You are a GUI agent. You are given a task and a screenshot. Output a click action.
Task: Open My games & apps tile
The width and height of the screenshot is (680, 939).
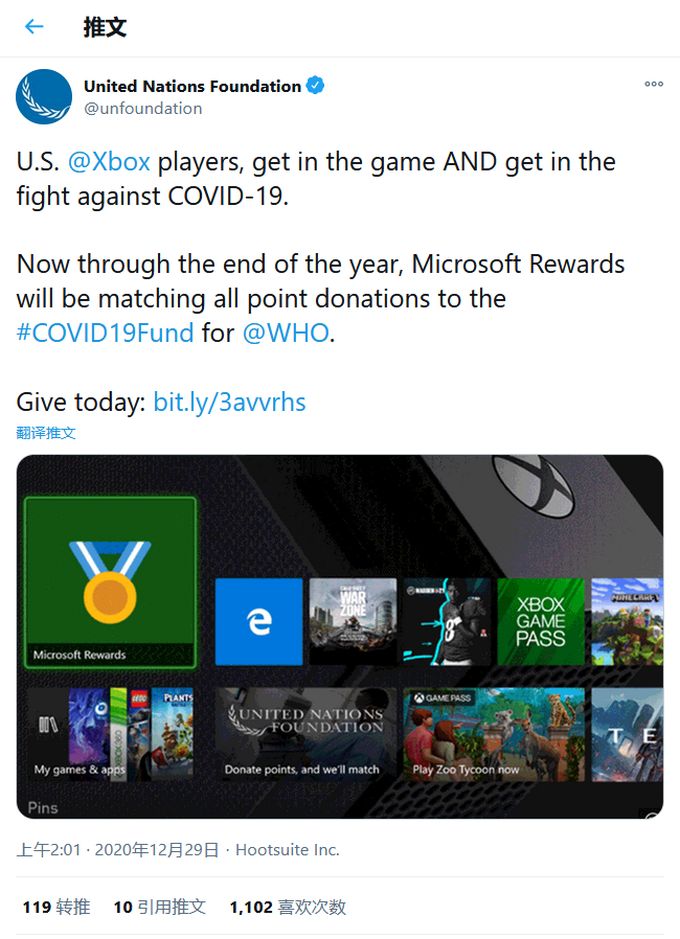click(x=110, y=734)
